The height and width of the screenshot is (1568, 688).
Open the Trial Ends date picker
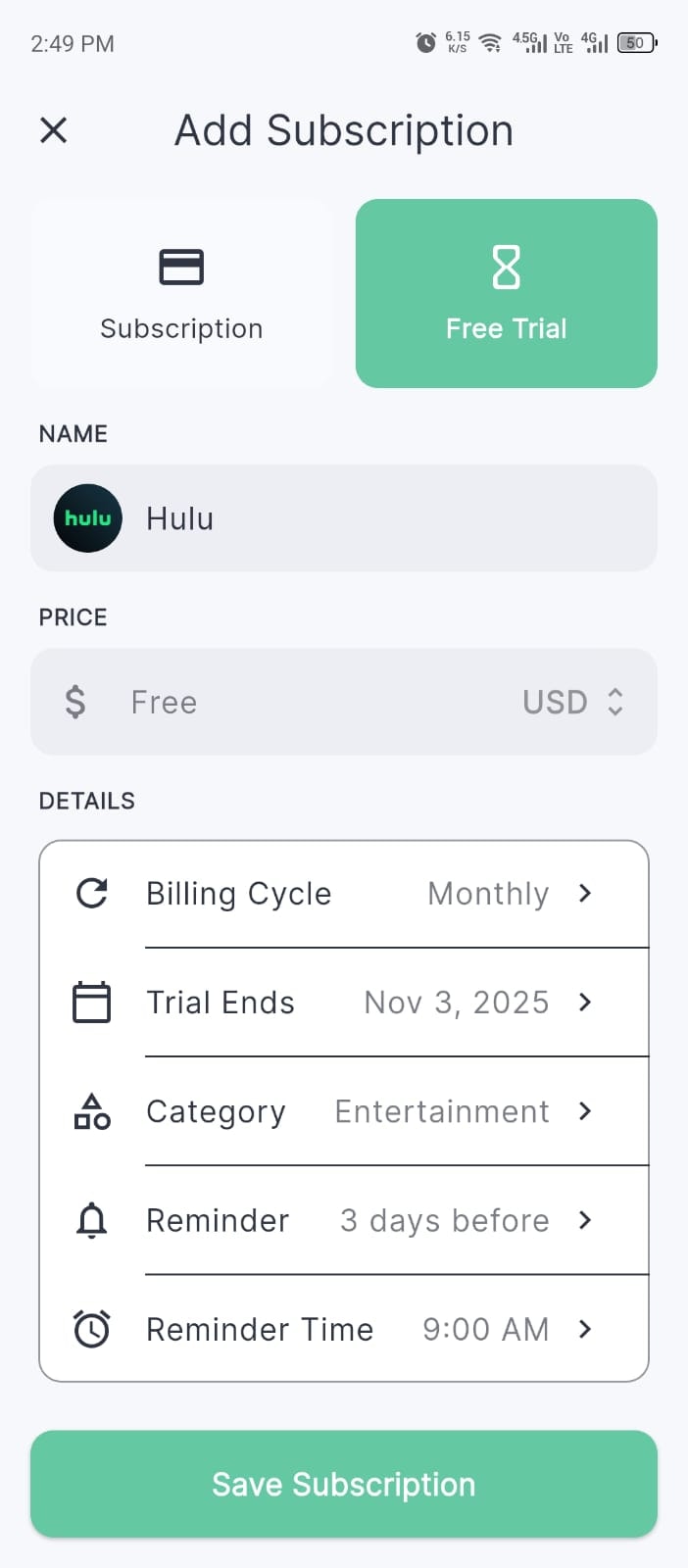click(584, 1002)
